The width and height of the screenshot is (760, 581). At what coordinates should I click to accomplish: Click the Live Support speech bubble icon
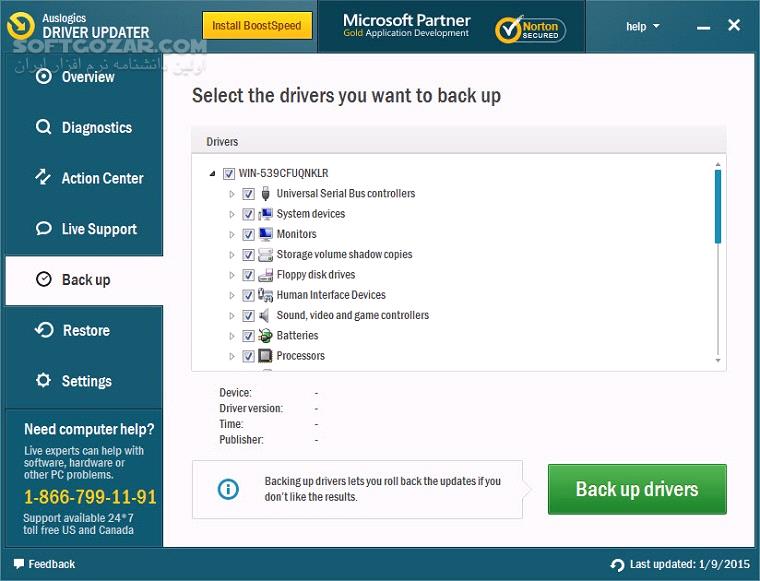(44, 228)
